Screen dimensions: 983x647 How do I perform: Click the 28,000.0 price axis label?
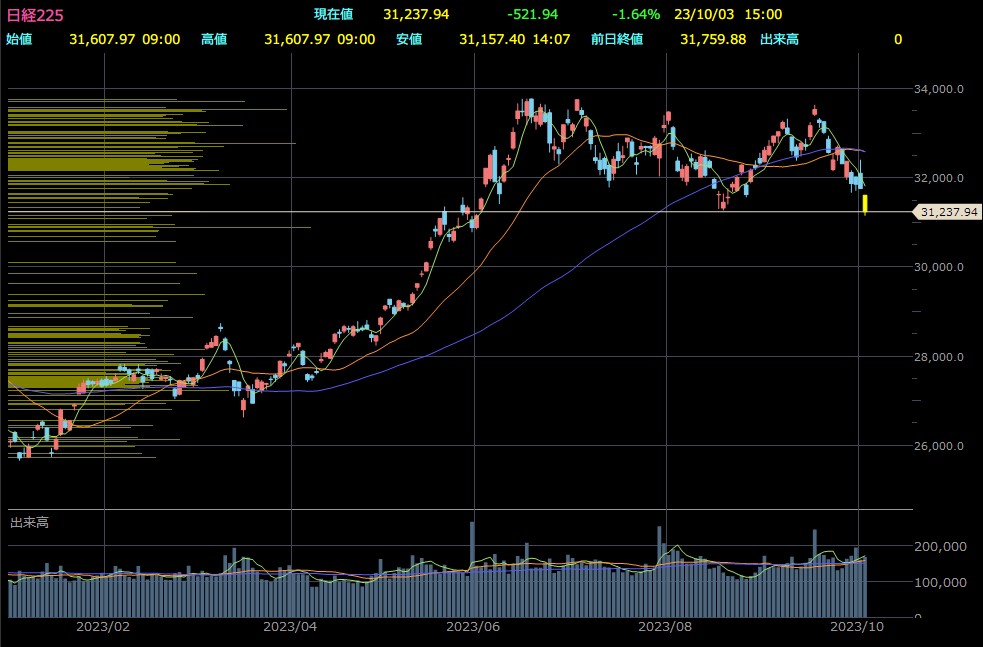pyautogui.click(x=939, y=357)
